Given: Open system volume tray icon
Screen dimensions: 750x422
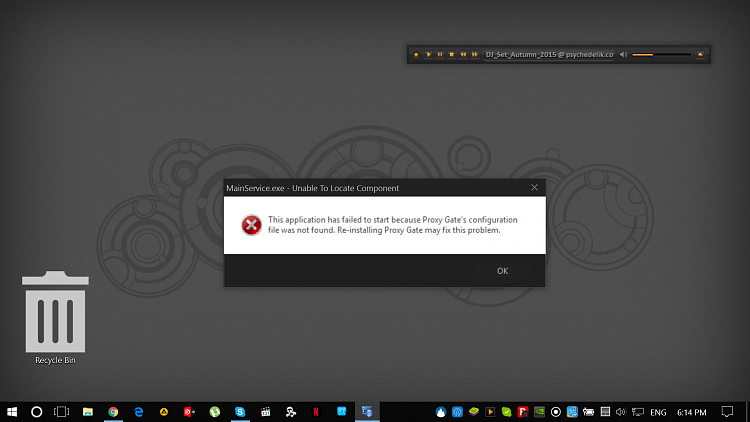Looking at the screenshot, I should tap(621, 412).
